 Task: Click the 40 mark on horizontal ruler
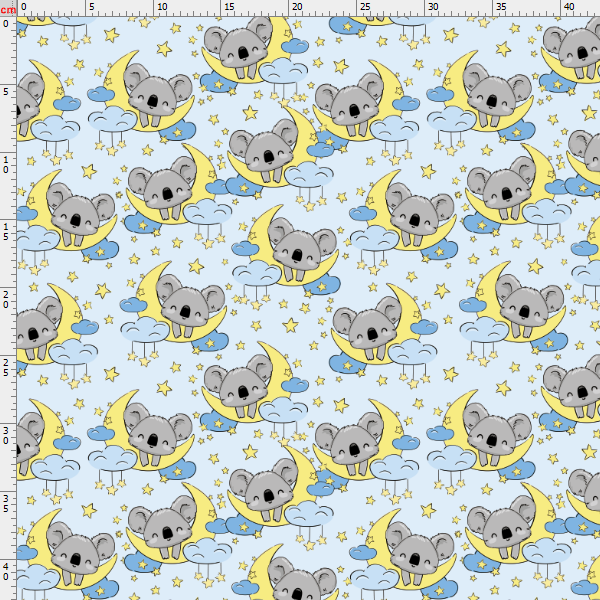coord(569,7)
